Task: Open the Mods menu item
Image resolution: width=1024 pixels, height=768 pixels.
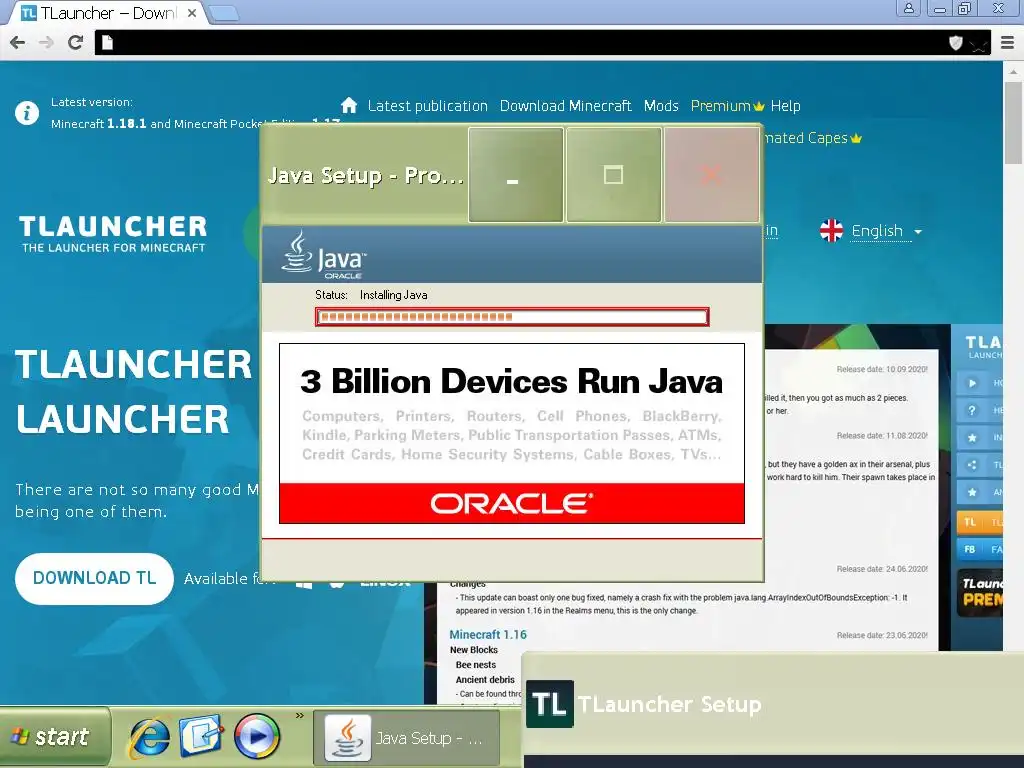Action: (x=661, y=106)
